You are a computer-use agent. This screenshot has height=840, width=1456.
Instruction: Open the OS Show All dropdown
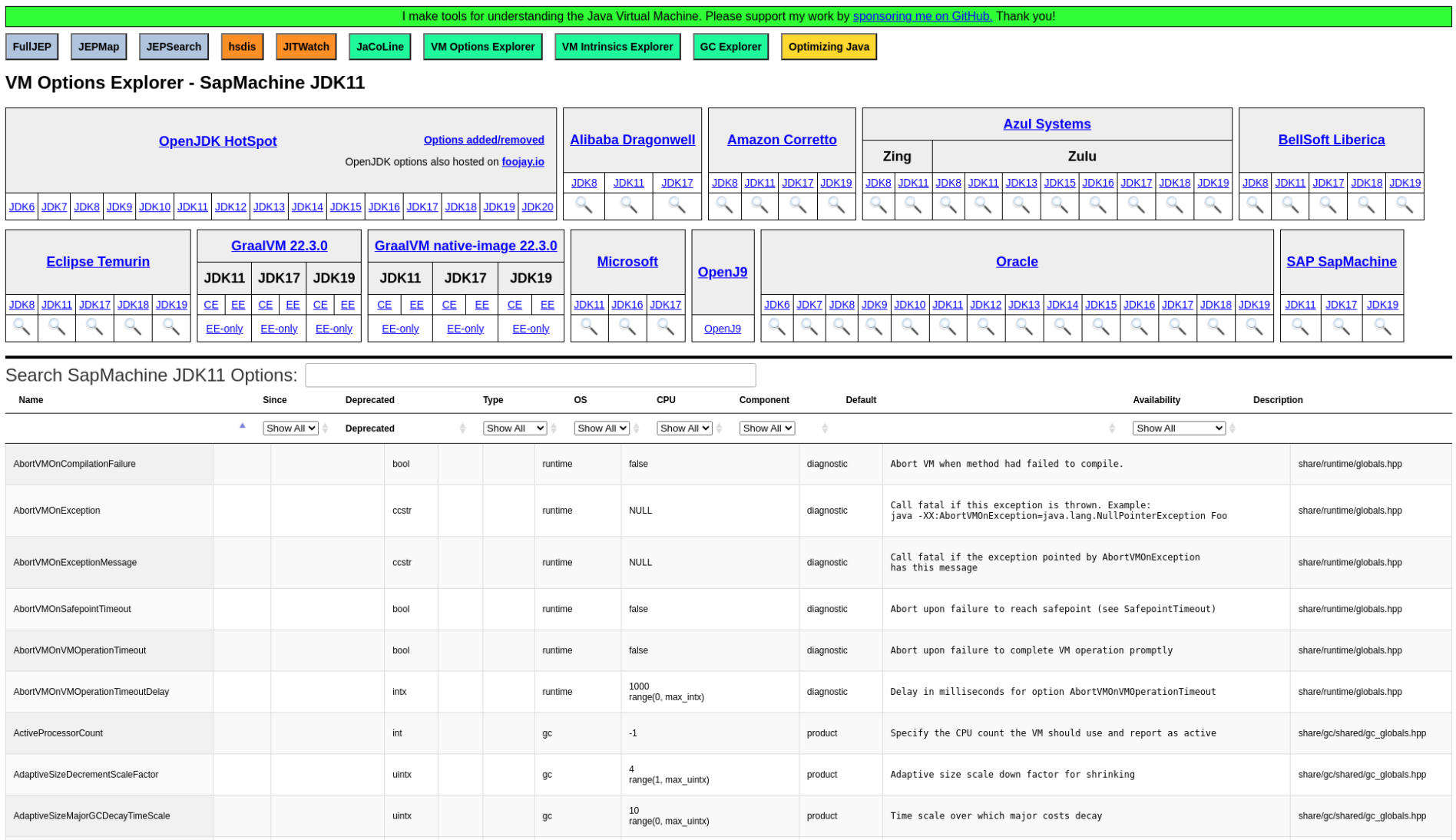click(601, 428)
